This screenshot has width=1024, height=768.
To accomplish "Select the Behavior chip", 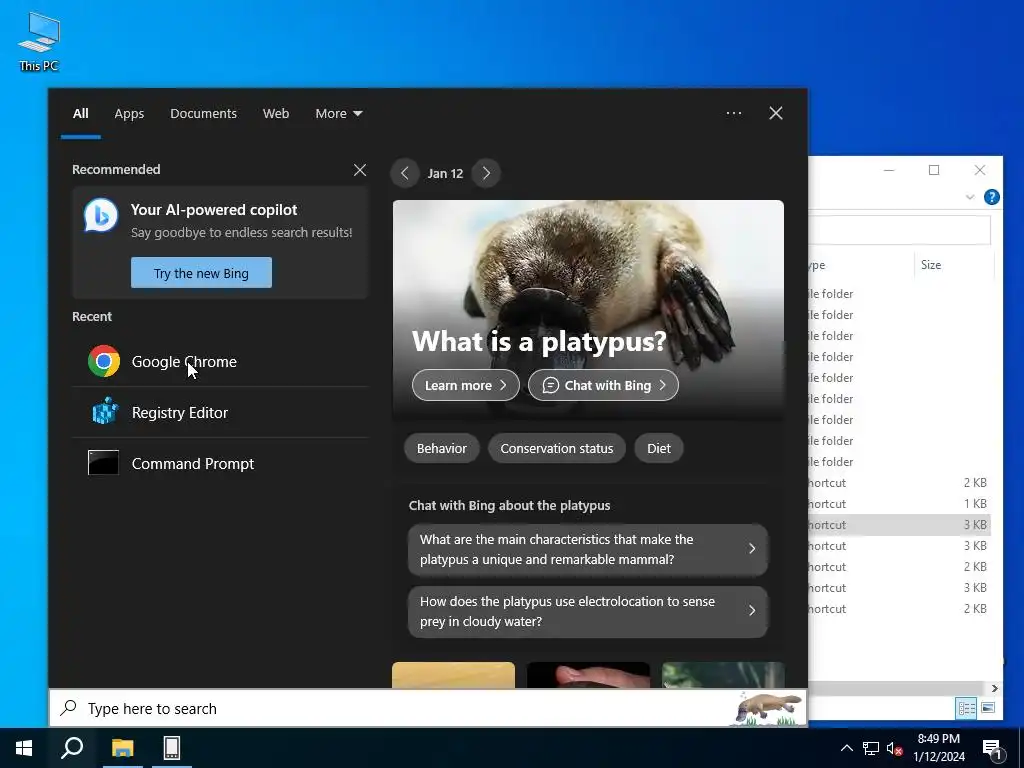I will [x=441, y=449].
